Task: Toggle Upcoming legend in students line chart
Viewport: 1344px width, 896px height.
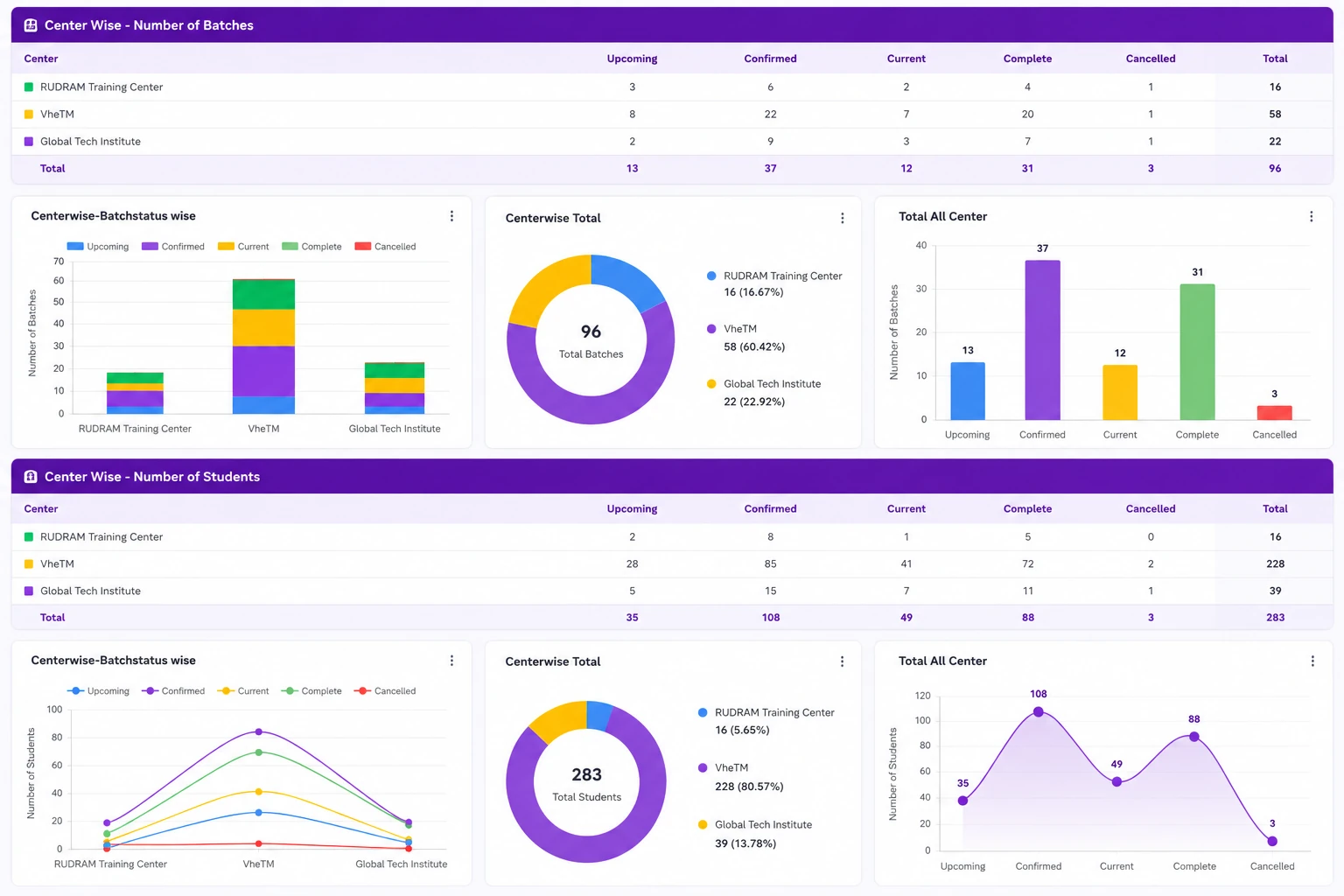Action: pyautogui.click(x=98, y=691)
